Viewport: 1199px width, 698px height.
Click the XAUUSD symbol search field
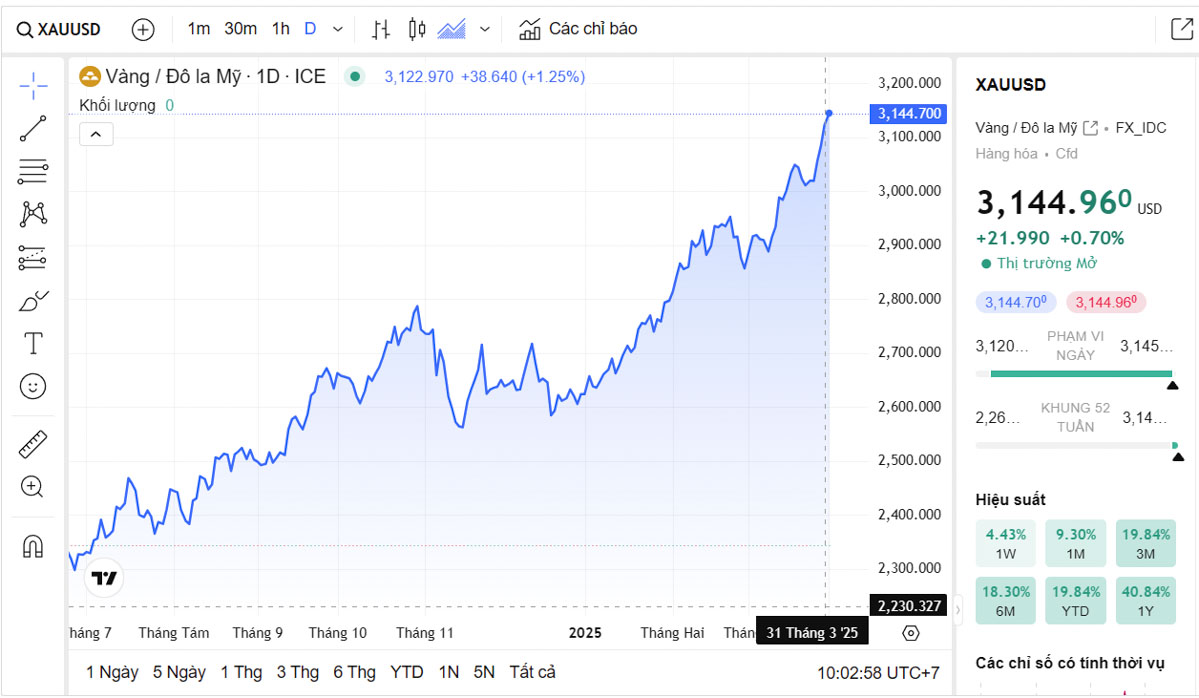(x=59, y=29)
